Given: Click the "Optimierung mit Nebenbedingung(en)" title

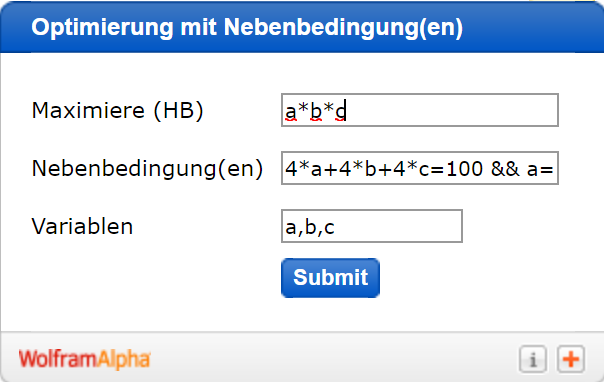Looking at the screenshot, I should (247, 28).
